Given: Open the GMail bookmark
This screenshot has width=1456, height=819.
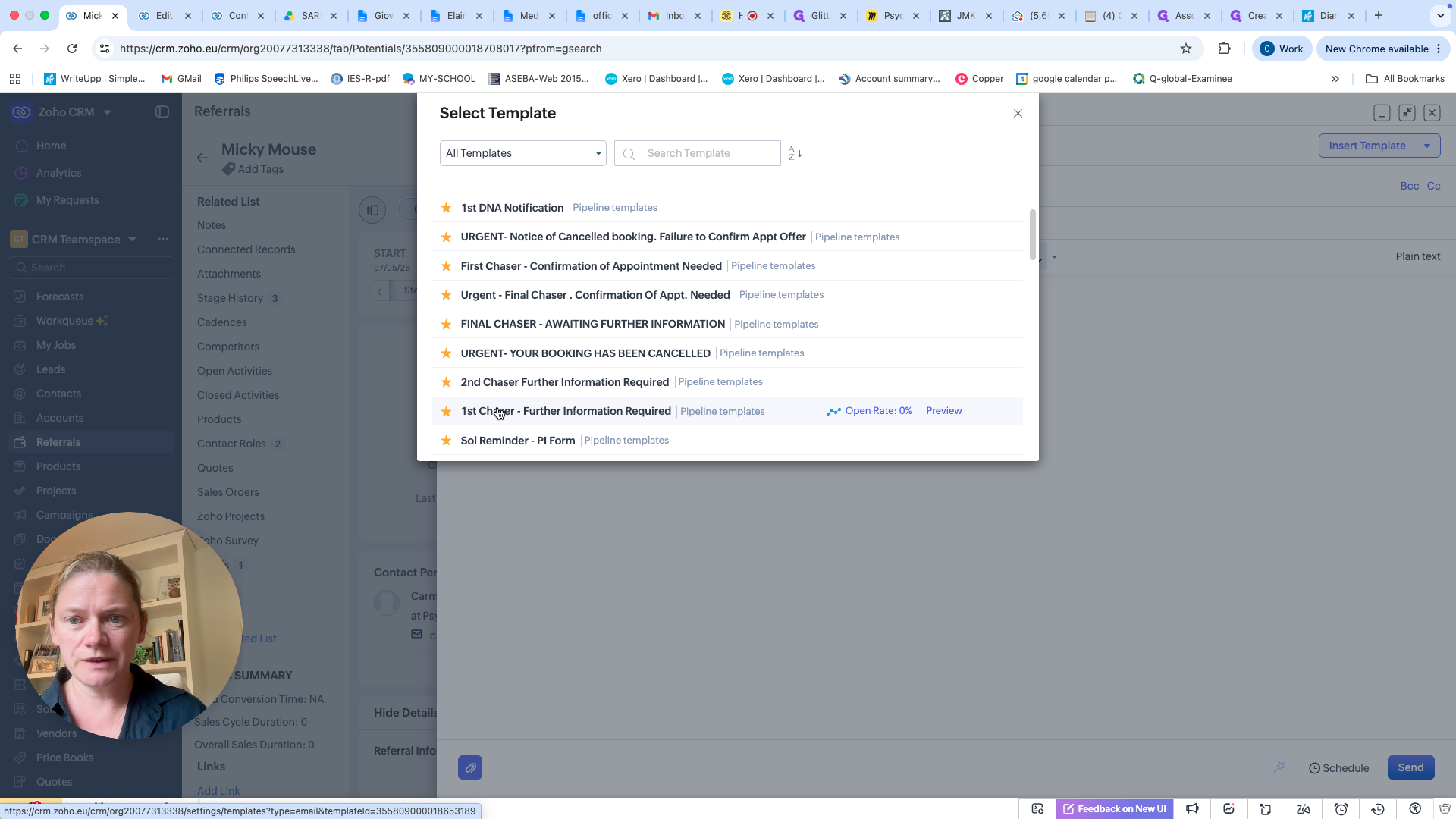Looking at the screenshot, I should pyautogui.click(x=181, y=79).
